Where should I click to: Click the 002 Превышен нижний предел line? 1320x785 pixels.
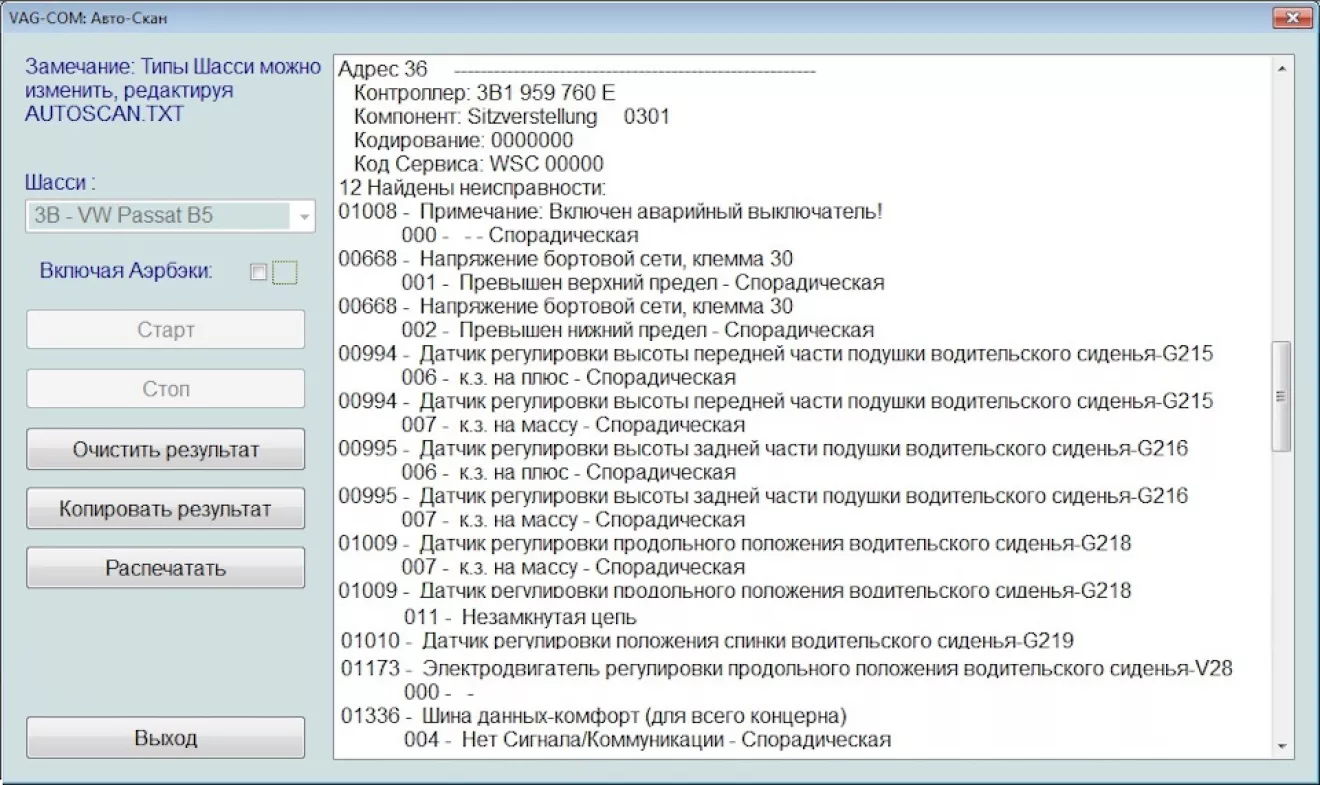click(x=638, y=330)
